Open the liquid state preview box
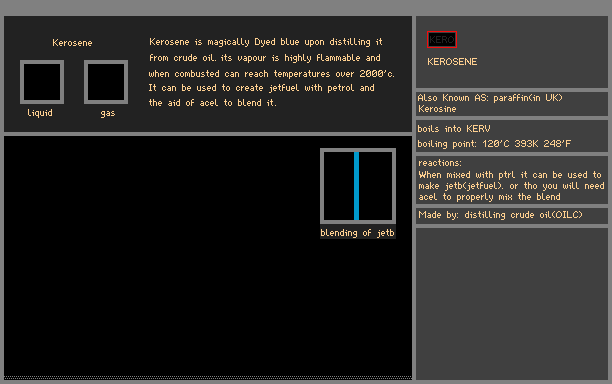This screenshot has width=612, height=384. point(42,82)
